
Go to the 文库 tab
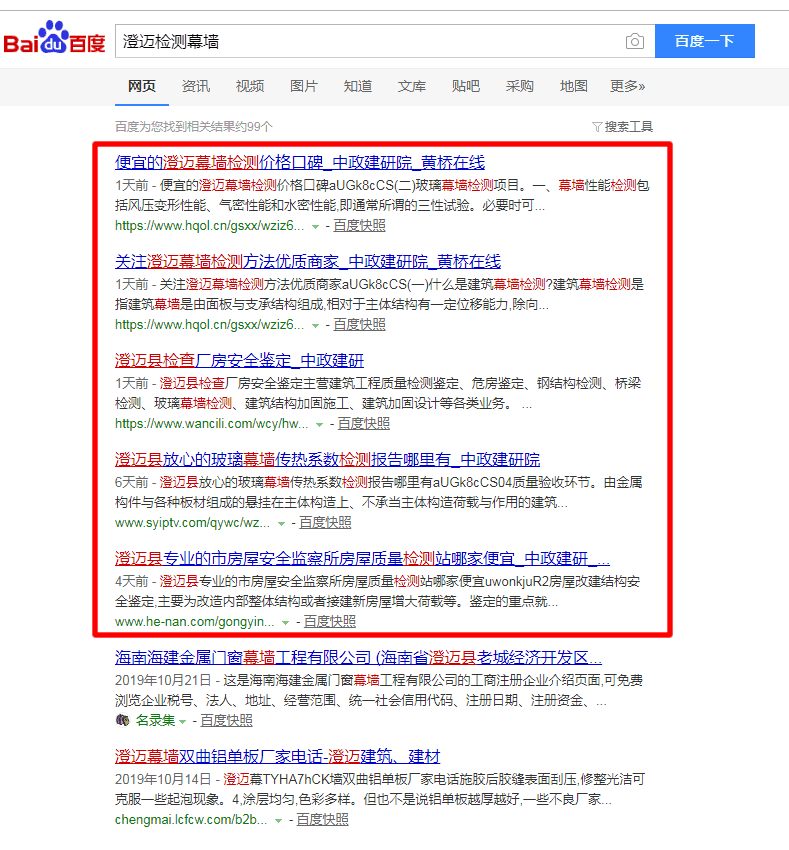pos(412,86)
